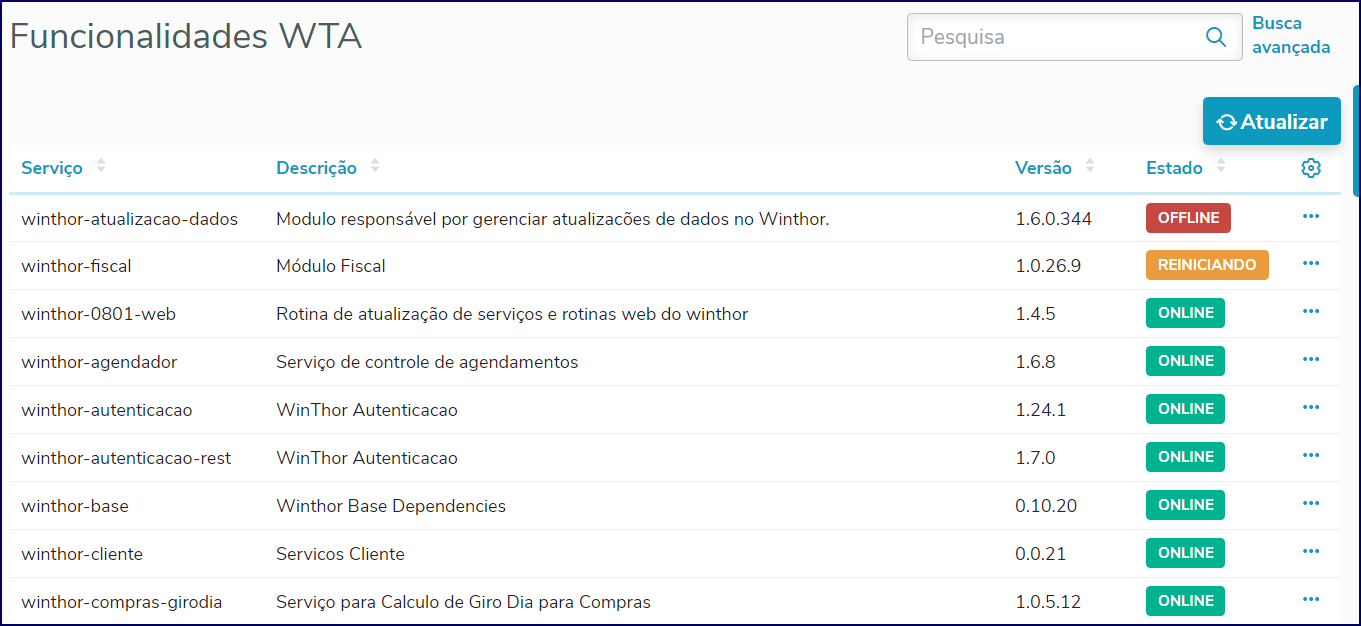Open Busca avançada link
This screenshot has height=626, width=1361.
(1291, 35)
